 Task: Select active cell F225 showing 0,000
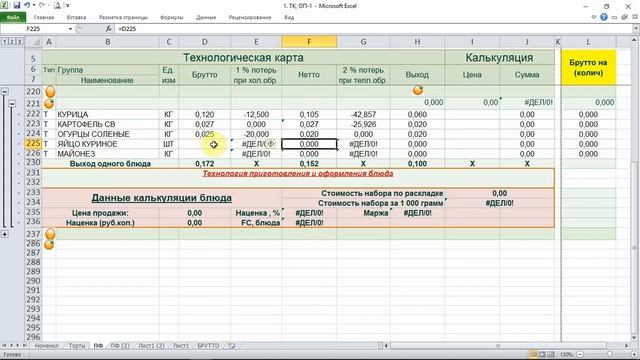pos(309,144)
